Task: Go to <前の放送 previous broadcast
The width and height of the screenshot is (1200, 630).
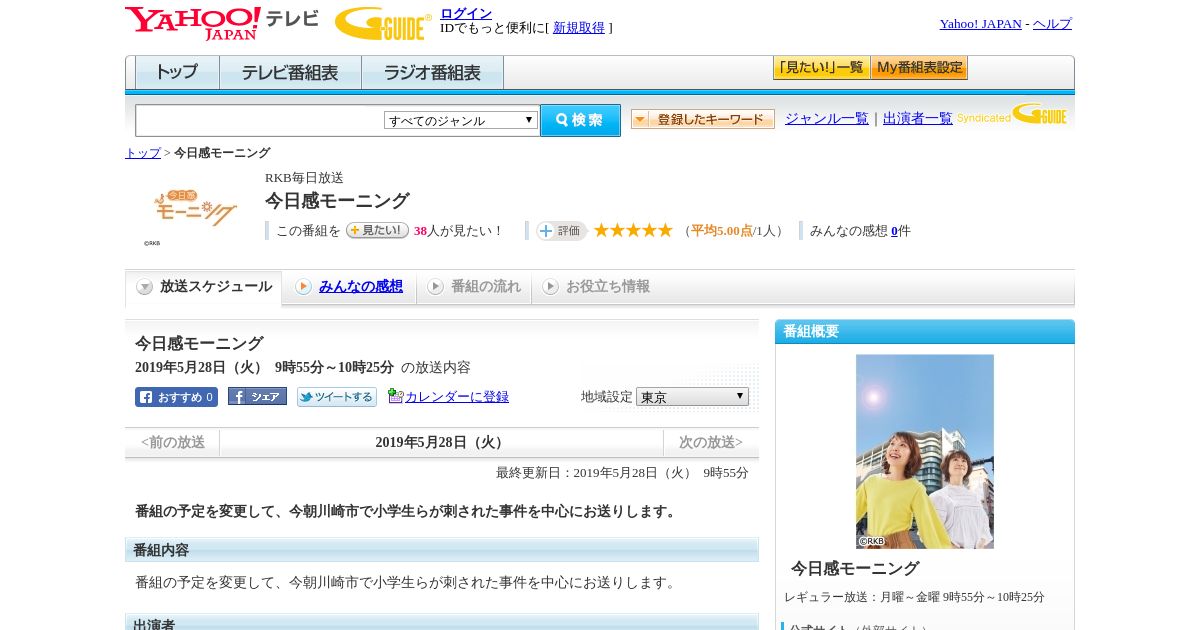Action: coord(172,443)
